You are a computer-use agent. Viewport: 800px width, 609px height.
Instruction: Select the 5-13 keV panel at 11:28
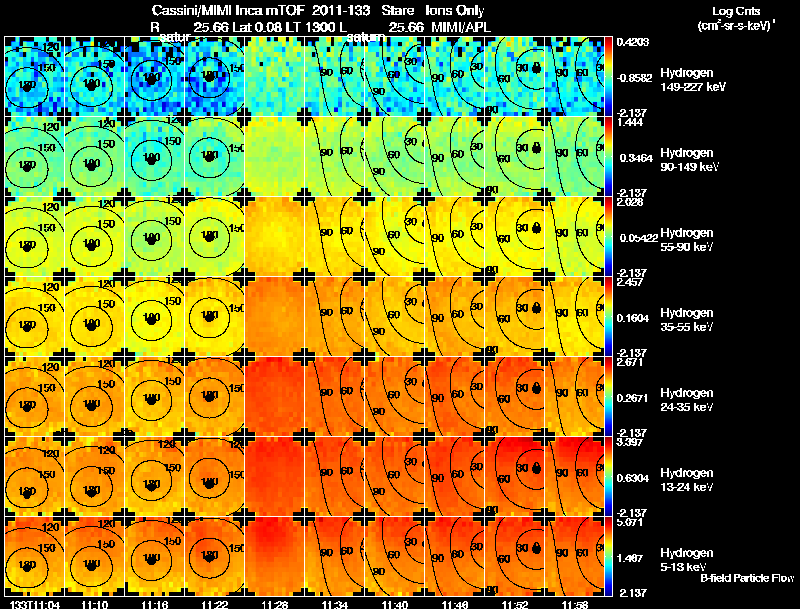(274, 556)
